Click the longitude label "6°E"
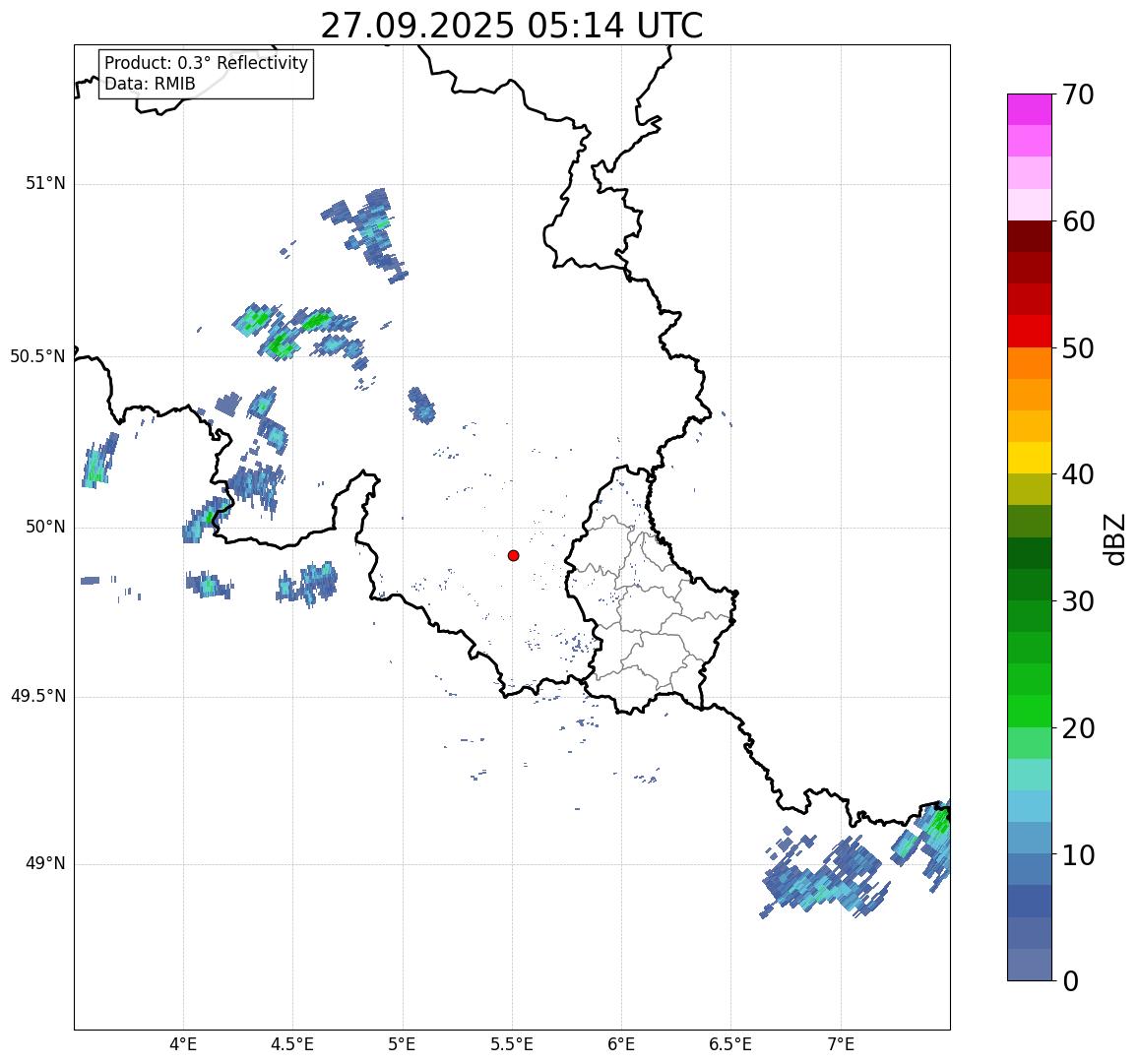This screenshot has width=1139, height=1064. [622, 1044]
